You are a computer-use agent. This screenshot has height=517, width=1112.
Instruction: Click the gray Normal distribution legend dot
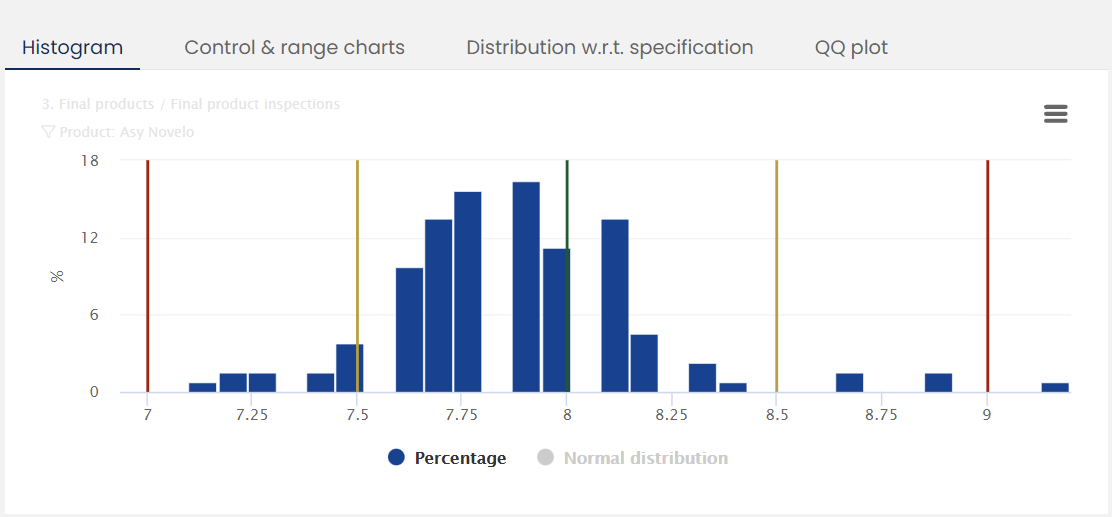click(x=545, y=458)
